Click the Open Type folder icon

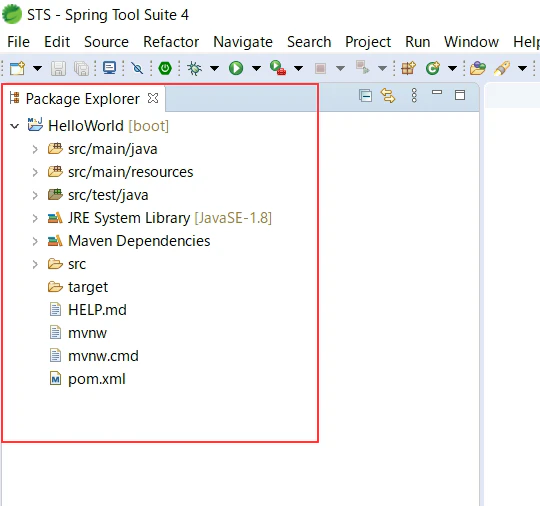tap(478, 68)
